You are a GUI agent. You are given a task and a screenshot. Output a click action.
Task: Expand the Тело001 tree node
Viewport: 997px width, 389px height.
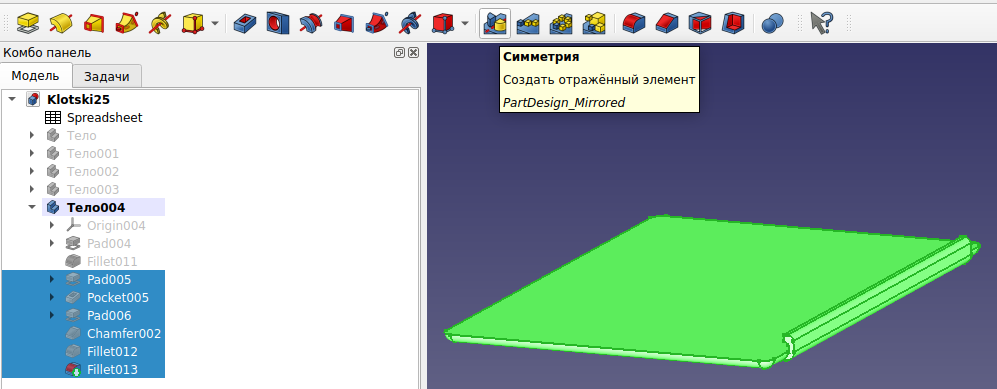pyautogui.click(x=32, y=153)
